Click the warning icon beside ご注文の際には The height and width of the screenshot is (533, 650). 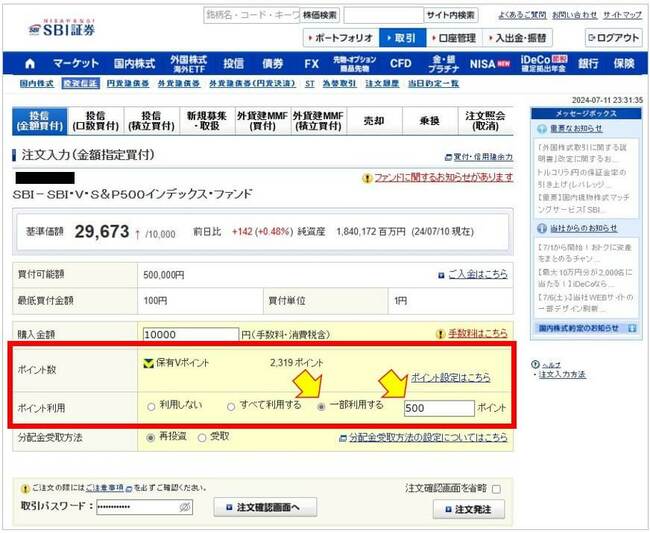[25, 489]
